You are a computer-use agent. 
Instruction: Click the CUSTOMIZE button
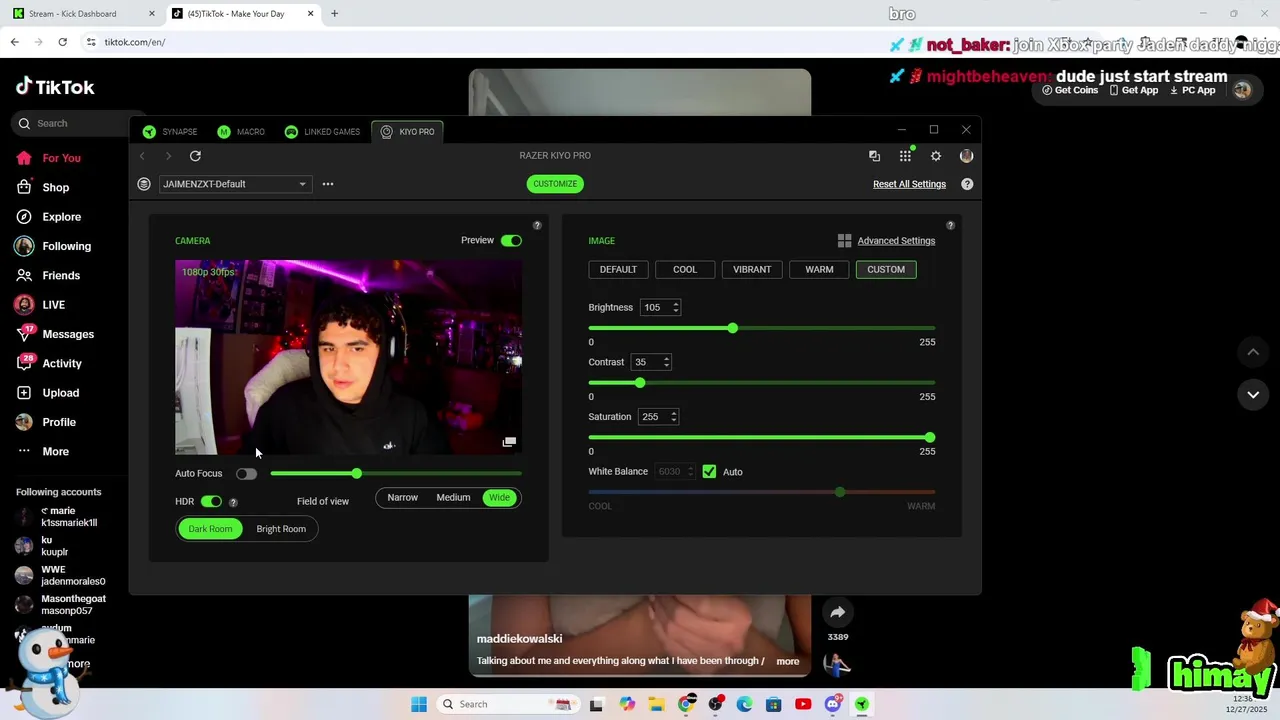click(555, 184)
